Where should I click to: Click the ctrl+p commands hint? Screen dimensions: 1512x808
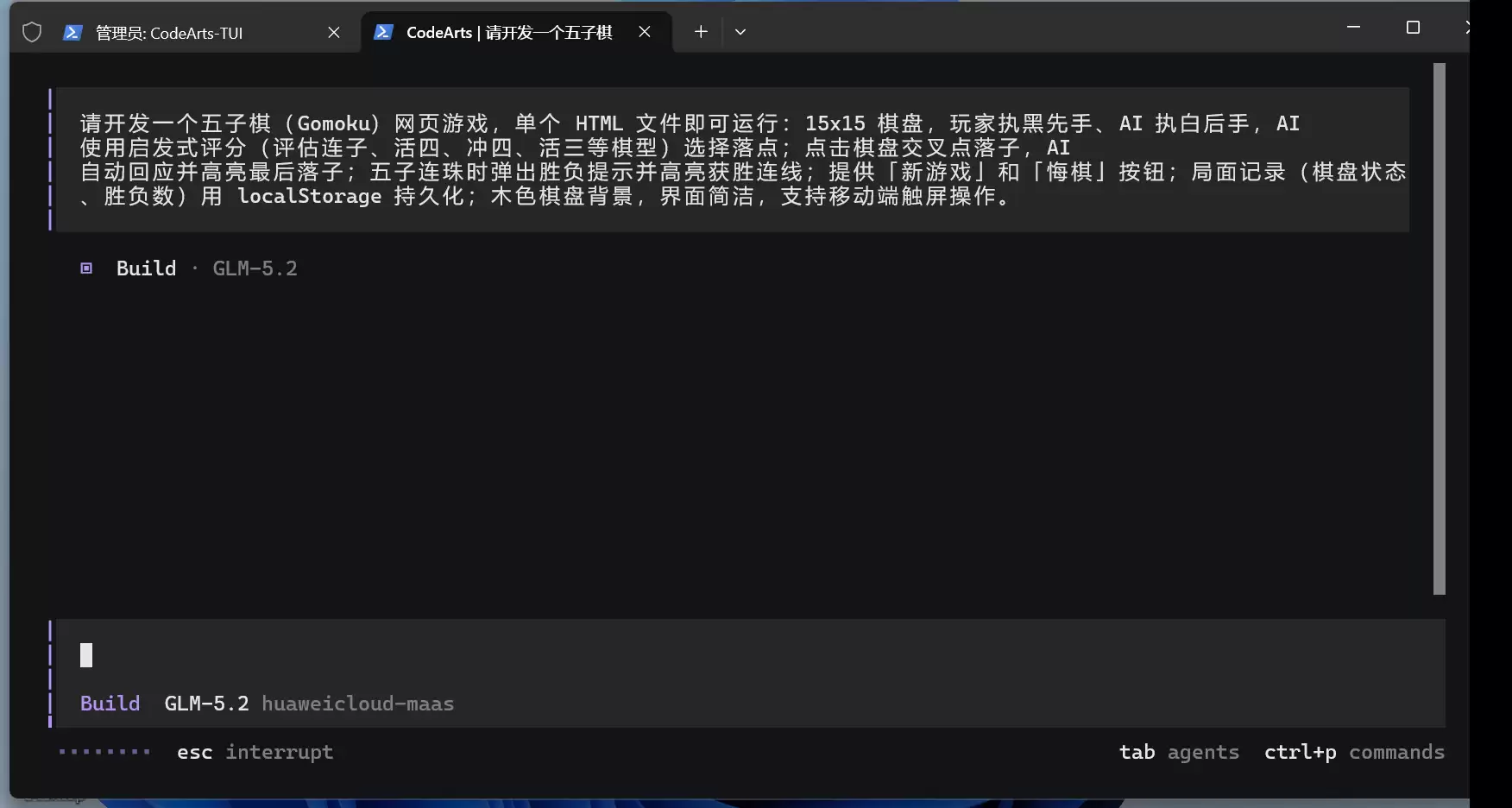(1355, 752)
